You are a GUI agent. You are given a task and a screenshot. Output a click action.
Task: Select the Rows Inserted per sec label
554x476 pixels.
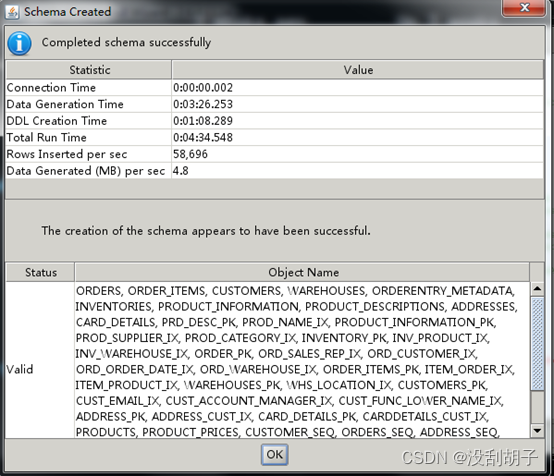pyautogui.click(x=66, y=154)
